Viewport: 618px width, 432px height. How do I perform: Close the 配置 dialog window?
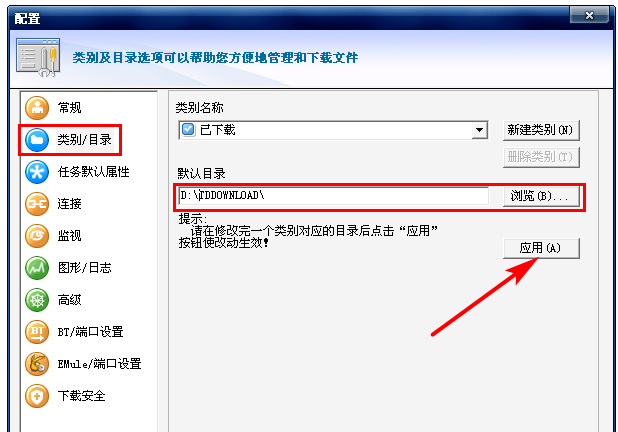[x=589, y=15]
